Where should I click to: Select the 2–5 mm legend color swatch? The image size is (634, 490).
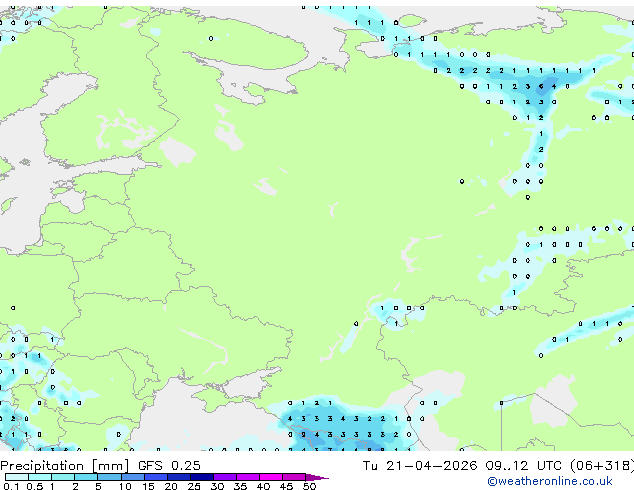(x=86, y=477)
